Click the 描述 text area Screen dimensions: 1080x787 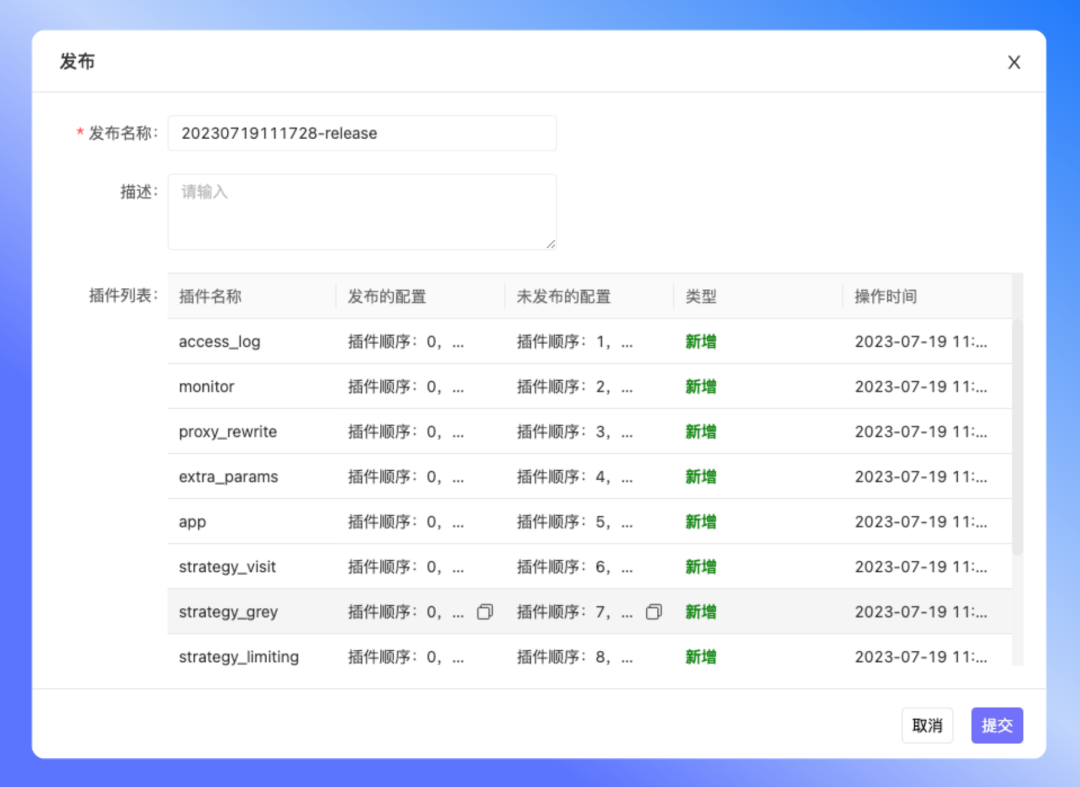pos(362,211)
